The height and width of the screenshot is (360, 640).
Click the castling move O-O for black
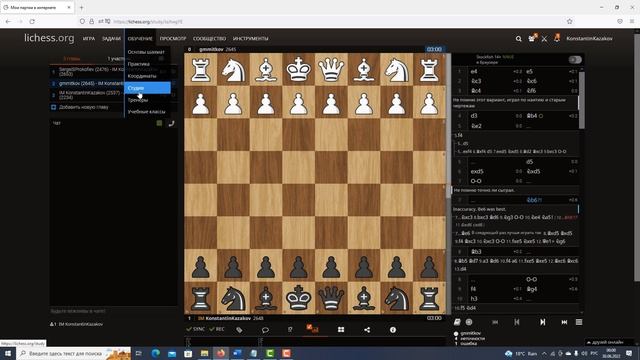click(x=531, y=280)
